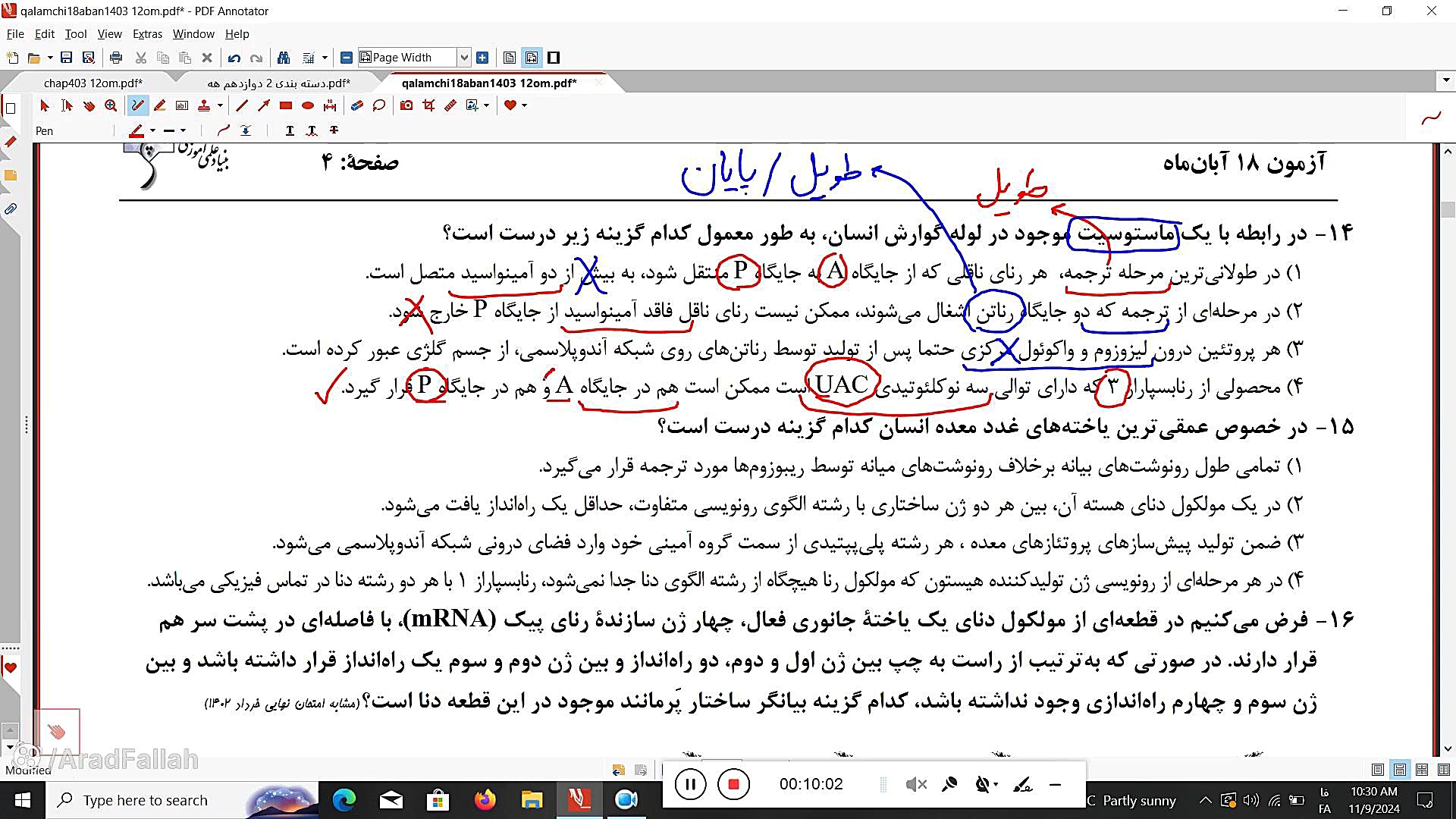Activate the Pan hand tool
The width and height of the screenshot is (1456, 819).
(x=89, y=105)
